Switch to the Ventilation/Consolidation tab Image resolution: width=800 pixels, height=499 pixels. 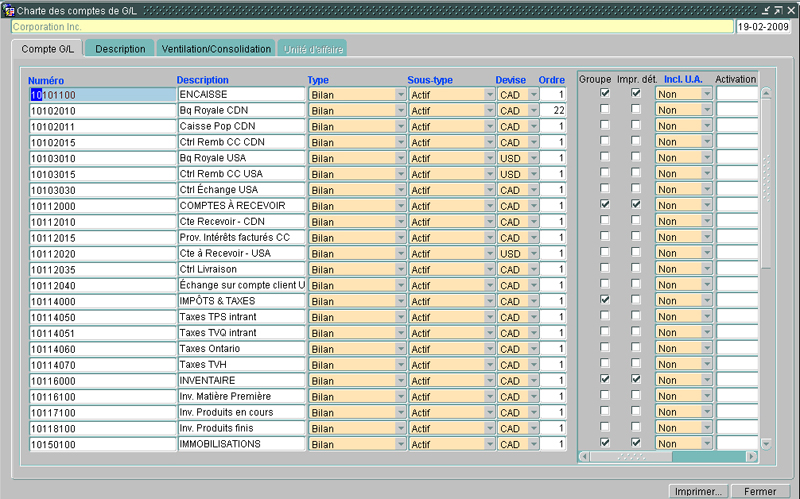[x=216, y=49]
